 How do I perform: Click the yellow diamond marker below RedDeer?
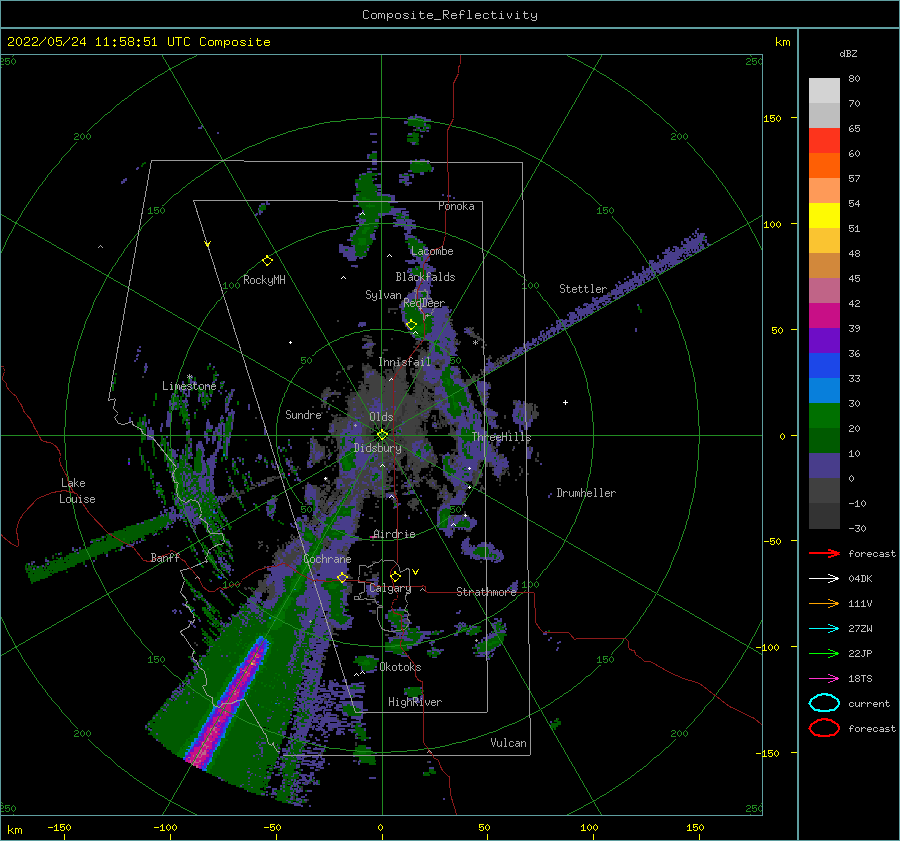tap(411, 325)
